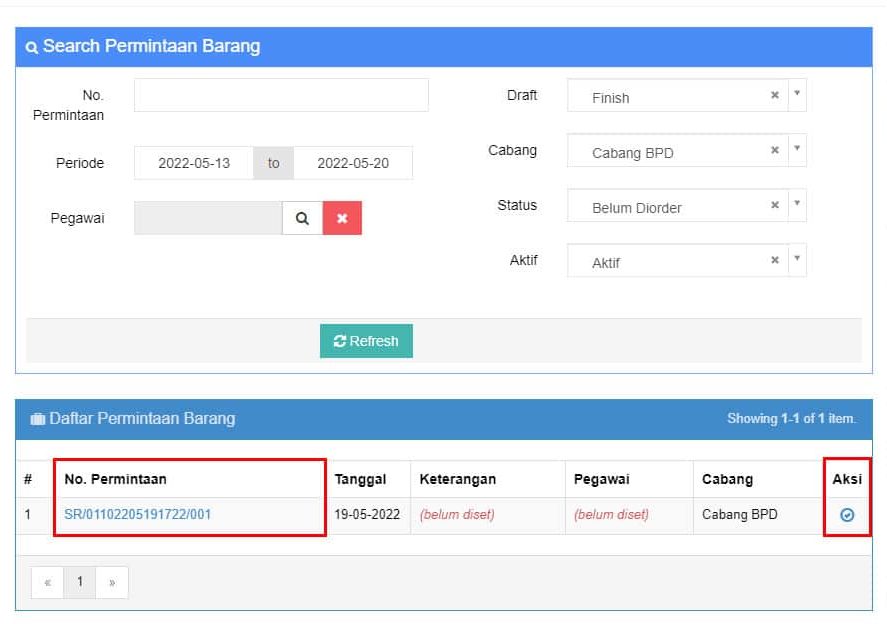The width and height of the screenshot is (887, 624).
Task: Go to pagination page 1
Action: click(x=80, y=582)
